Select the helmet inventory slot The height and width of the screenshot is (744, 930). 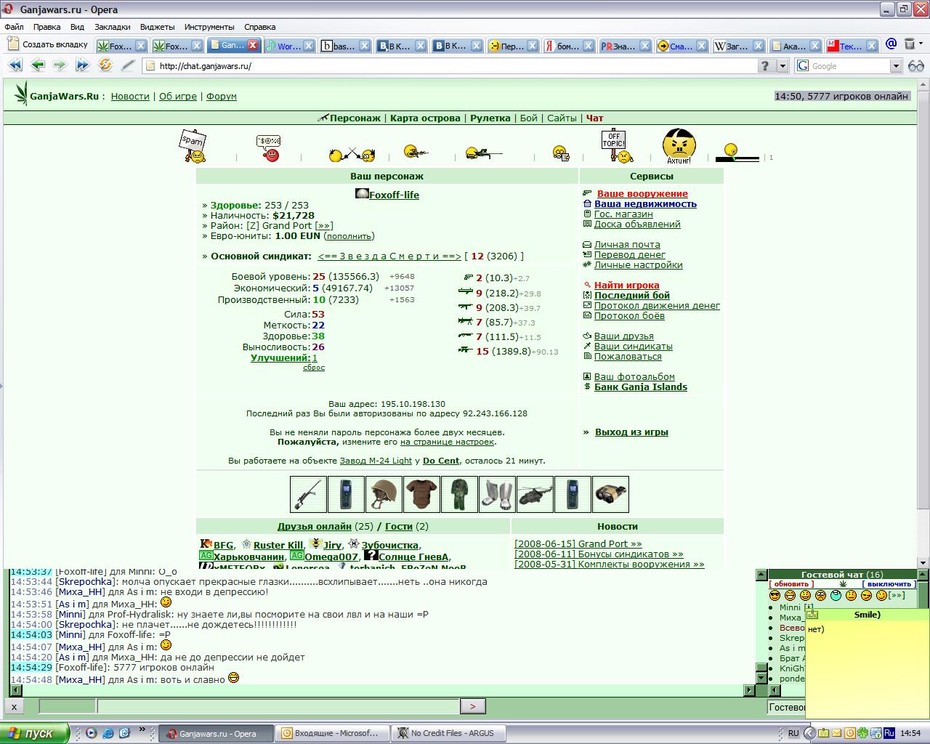pyautogui.click(x=384, y=494)
